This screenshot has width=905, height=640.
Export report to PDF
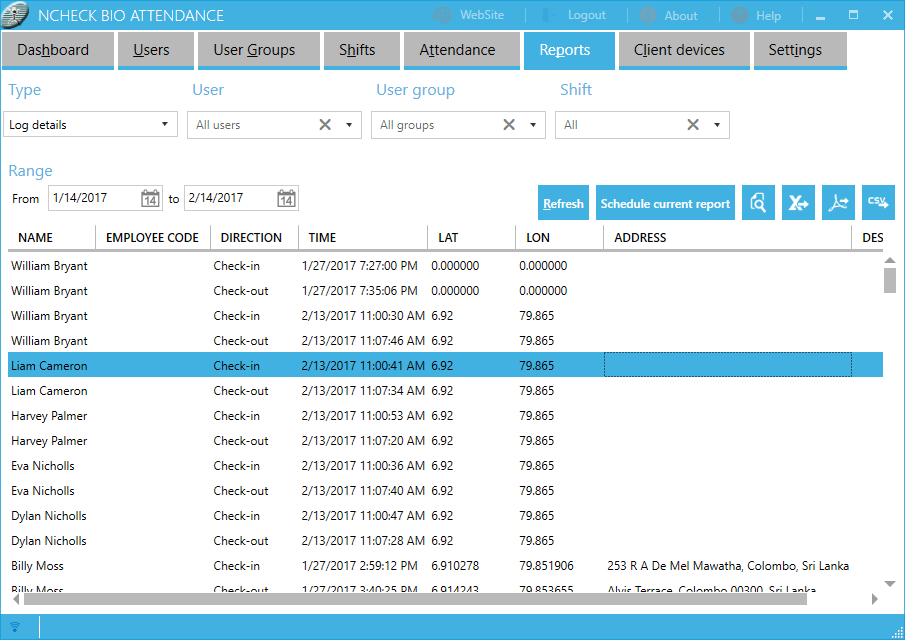[838, 203]
